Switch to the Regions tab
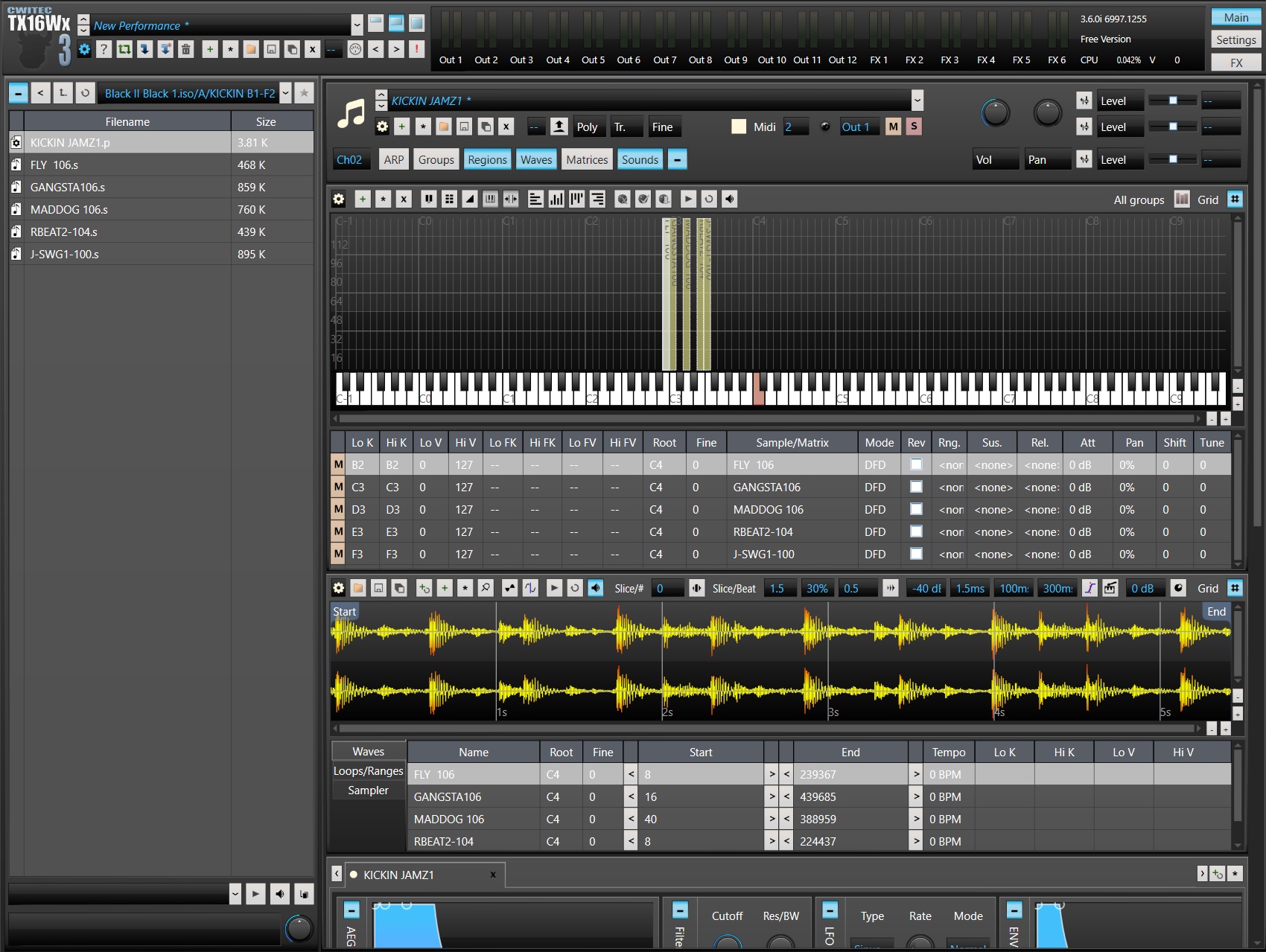This screenshot has width=1266, height=952. [487, 159]
